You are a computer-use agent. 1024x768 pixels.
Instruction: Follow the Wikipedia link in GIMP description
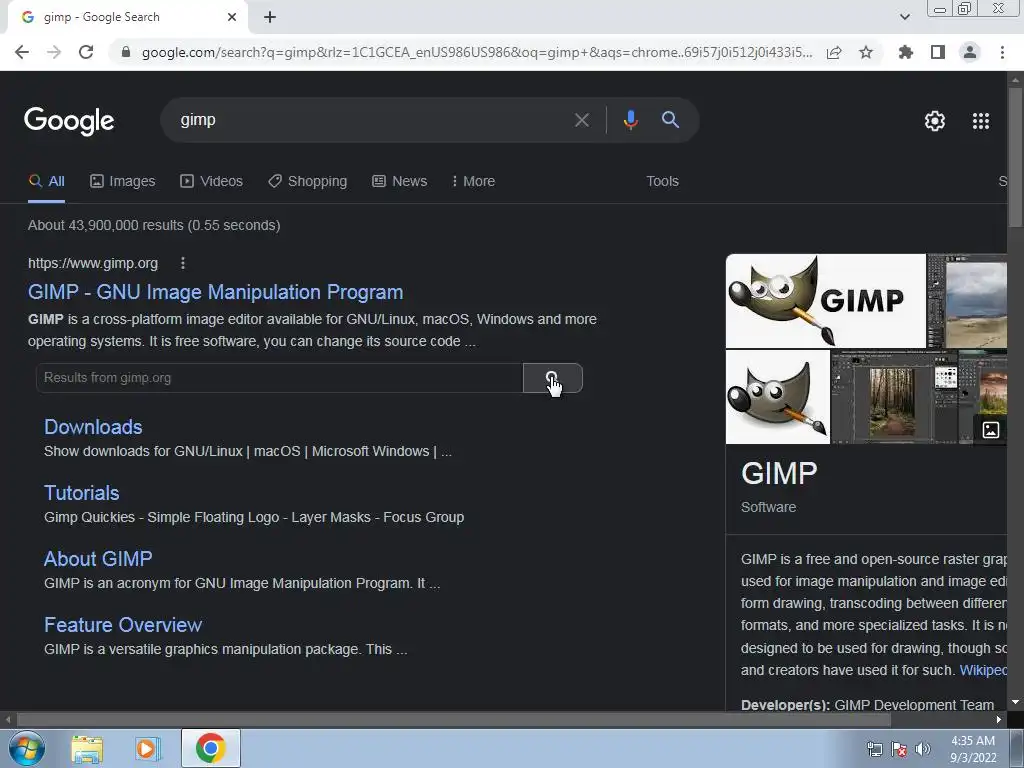(x=983, y=670)
